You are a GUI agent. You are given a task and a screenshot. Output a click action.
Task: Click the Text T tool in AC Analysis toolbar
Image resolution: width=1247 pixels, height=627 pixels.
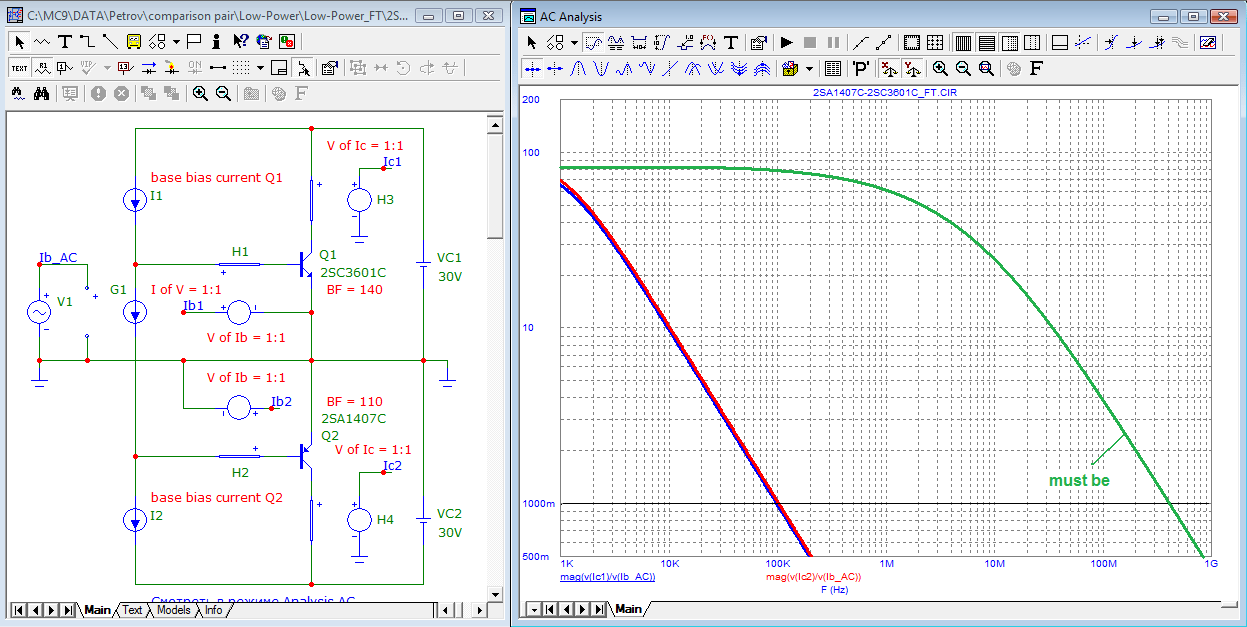[x=731, y=43]
